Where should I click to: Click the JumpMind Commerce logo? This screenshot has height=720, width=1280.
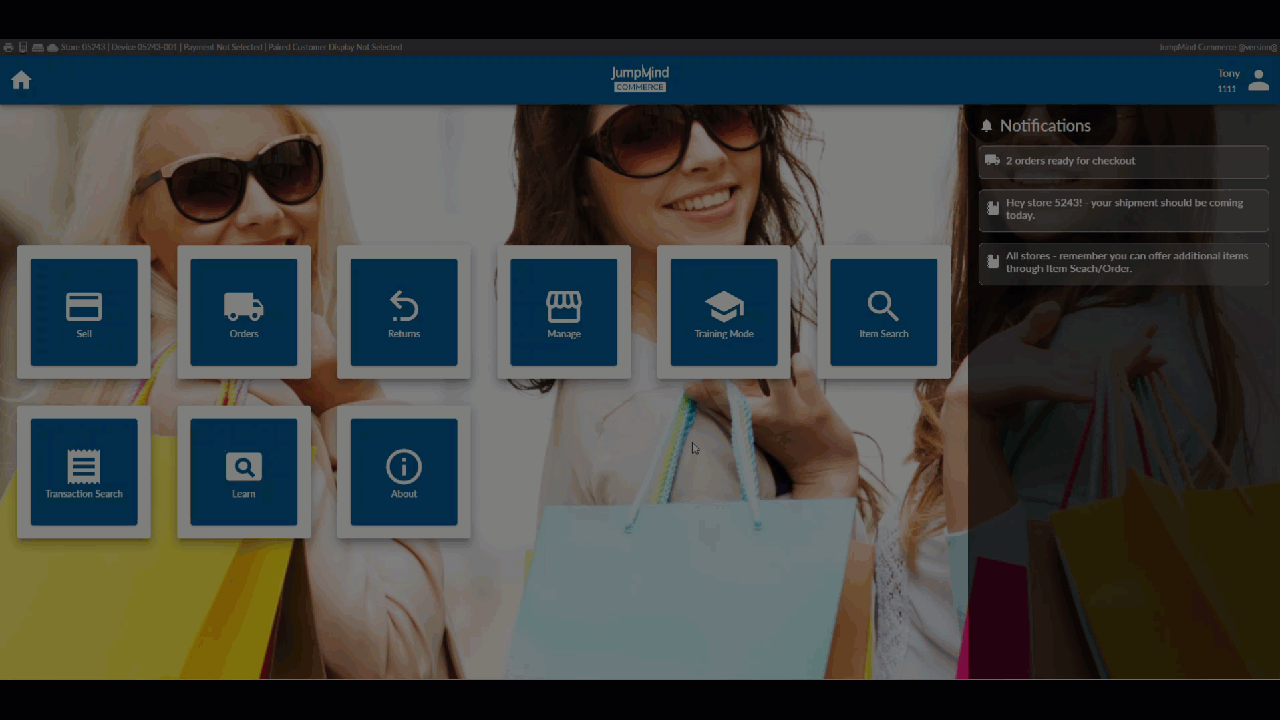tap(640, 79)
